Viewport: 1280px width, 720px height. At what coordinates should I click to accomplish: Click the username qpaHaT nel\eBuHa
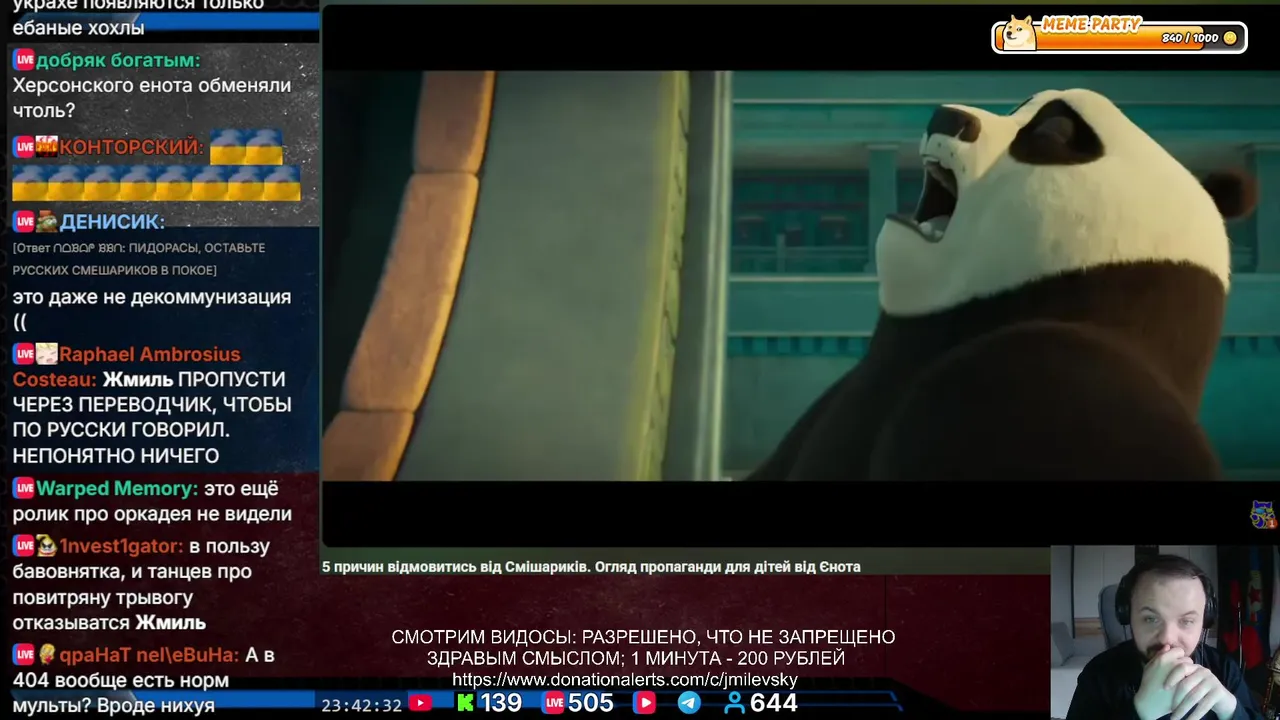pyautogui.click(x=148, y=655)
